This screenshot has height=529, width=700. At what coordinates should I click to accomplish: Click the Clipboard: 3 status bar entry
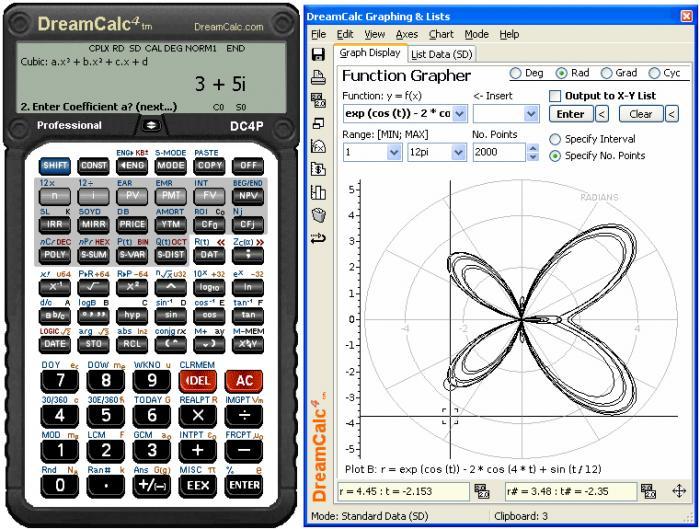point(521,517)
